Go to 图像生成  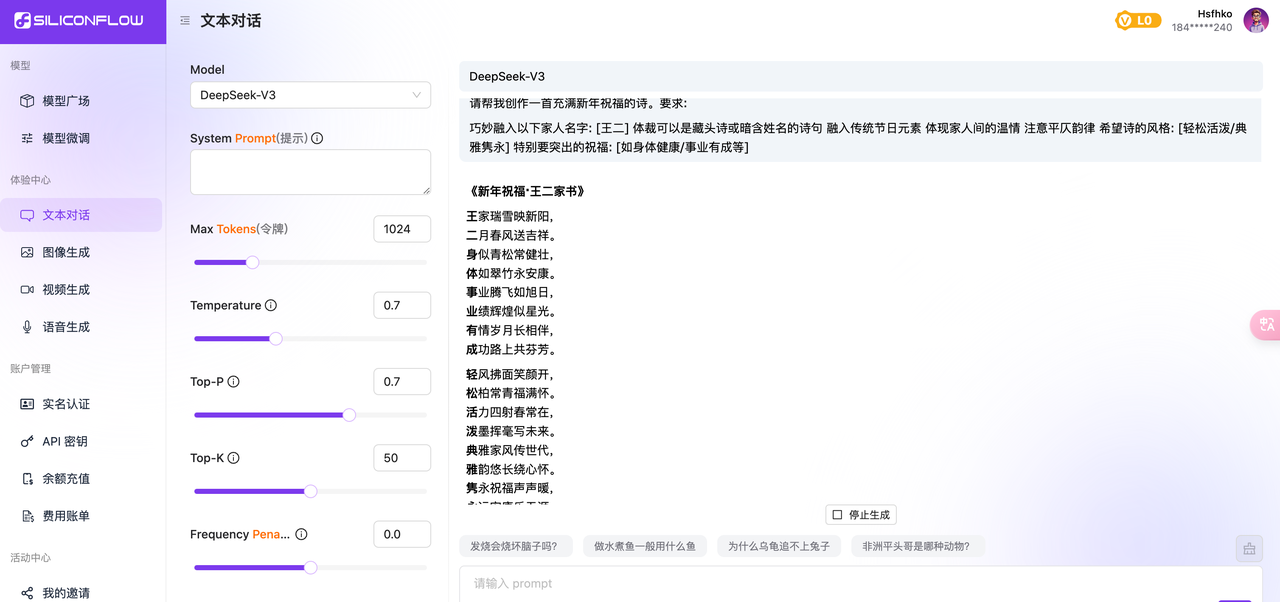tap(82, 252)
